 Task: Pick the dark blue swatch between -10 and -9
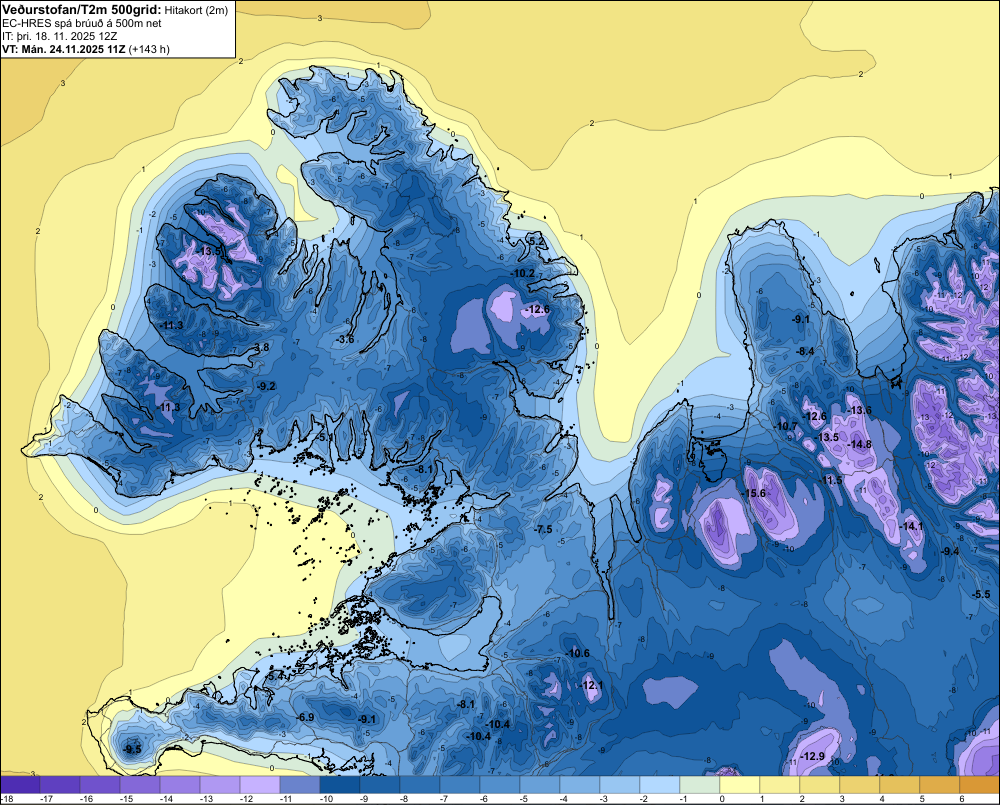339,784
